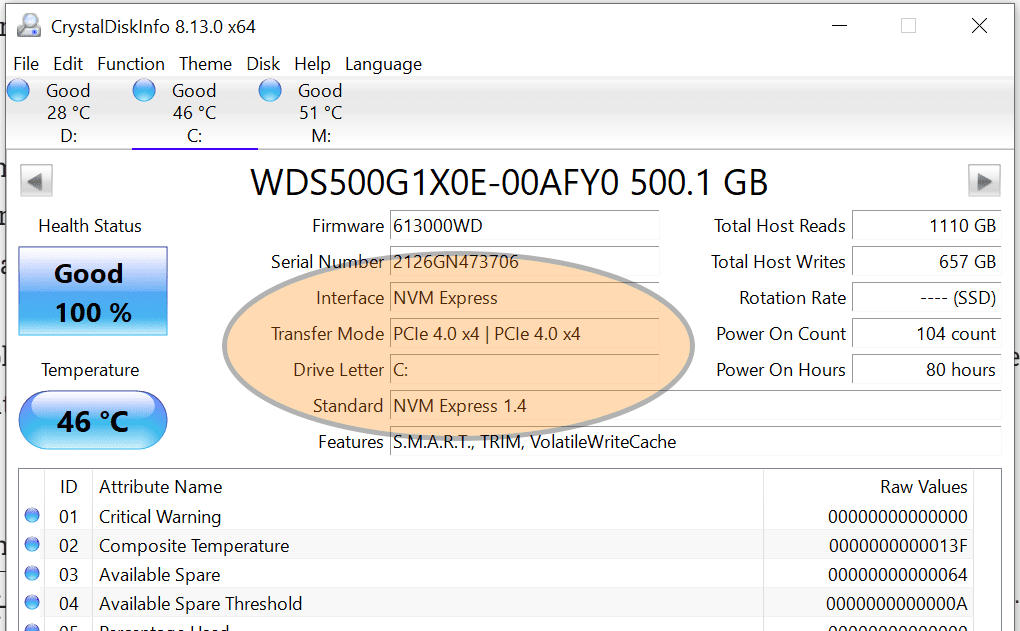Click the ID column header
This screenshot has width=1020, height=631.
click(x=68, y=487)
